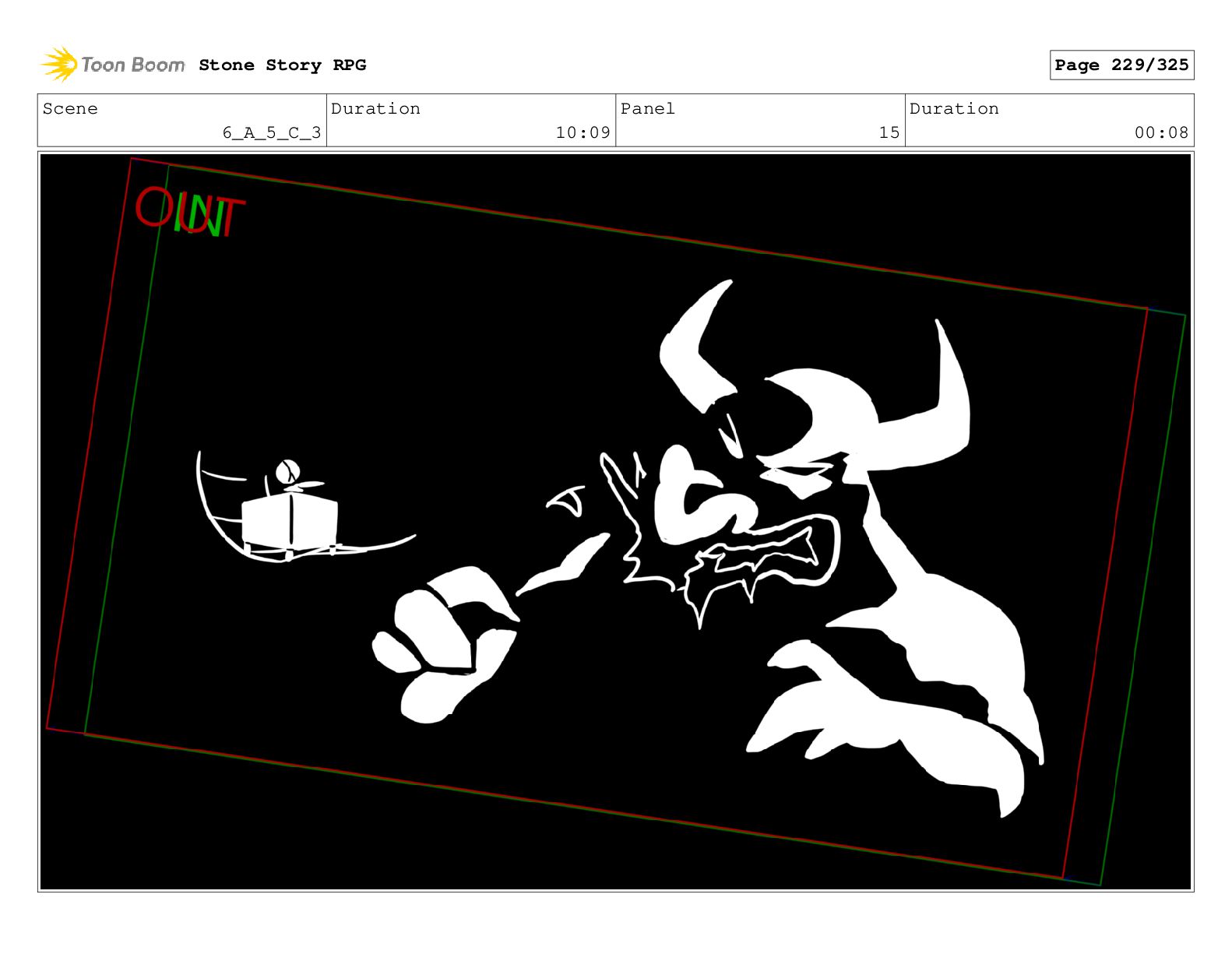Click the panel duration value '00:08'
The width and height of the screenshot is (1232, 954).
coord(1161,132)
